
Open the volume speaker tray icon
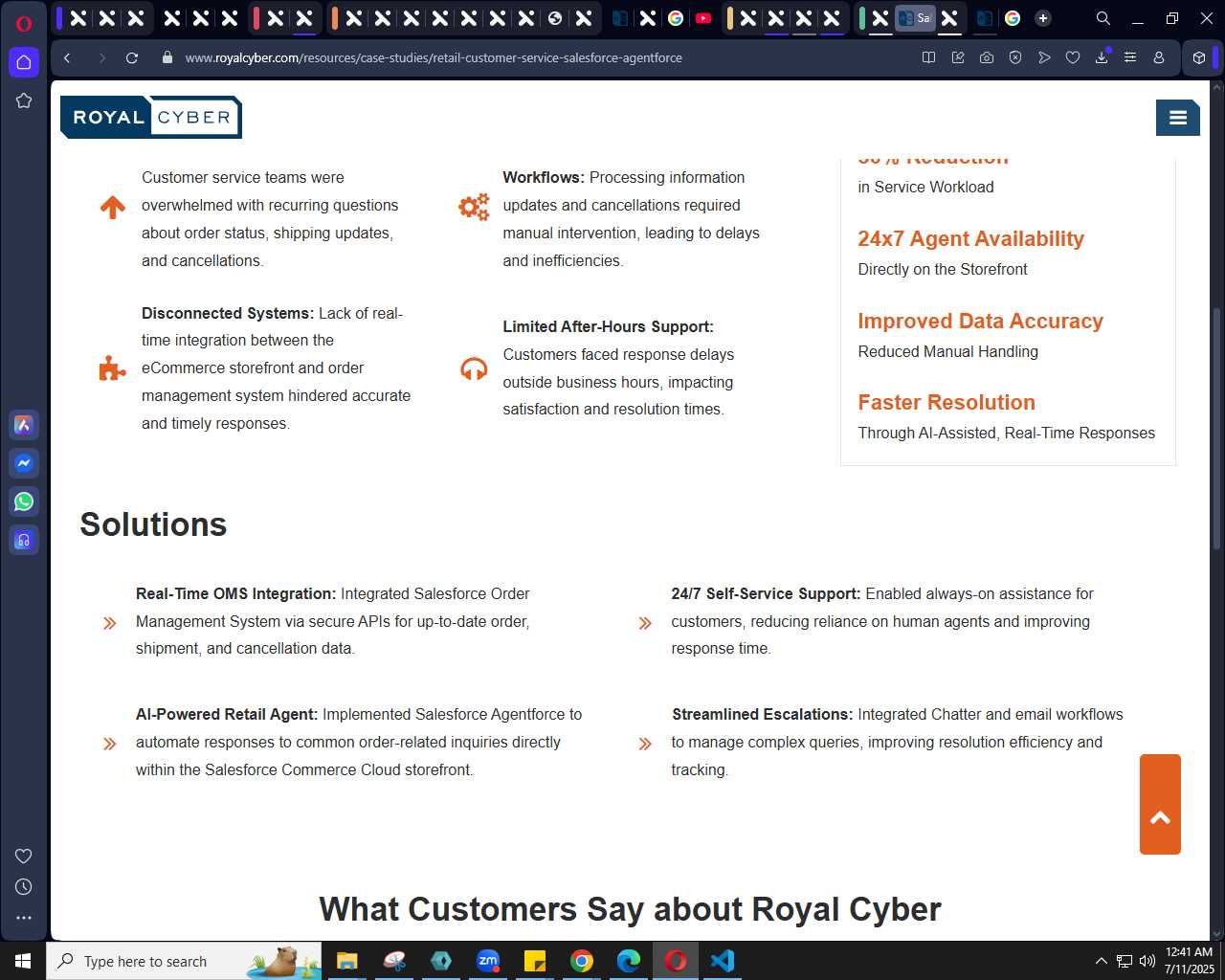(x=1147, y=961)
